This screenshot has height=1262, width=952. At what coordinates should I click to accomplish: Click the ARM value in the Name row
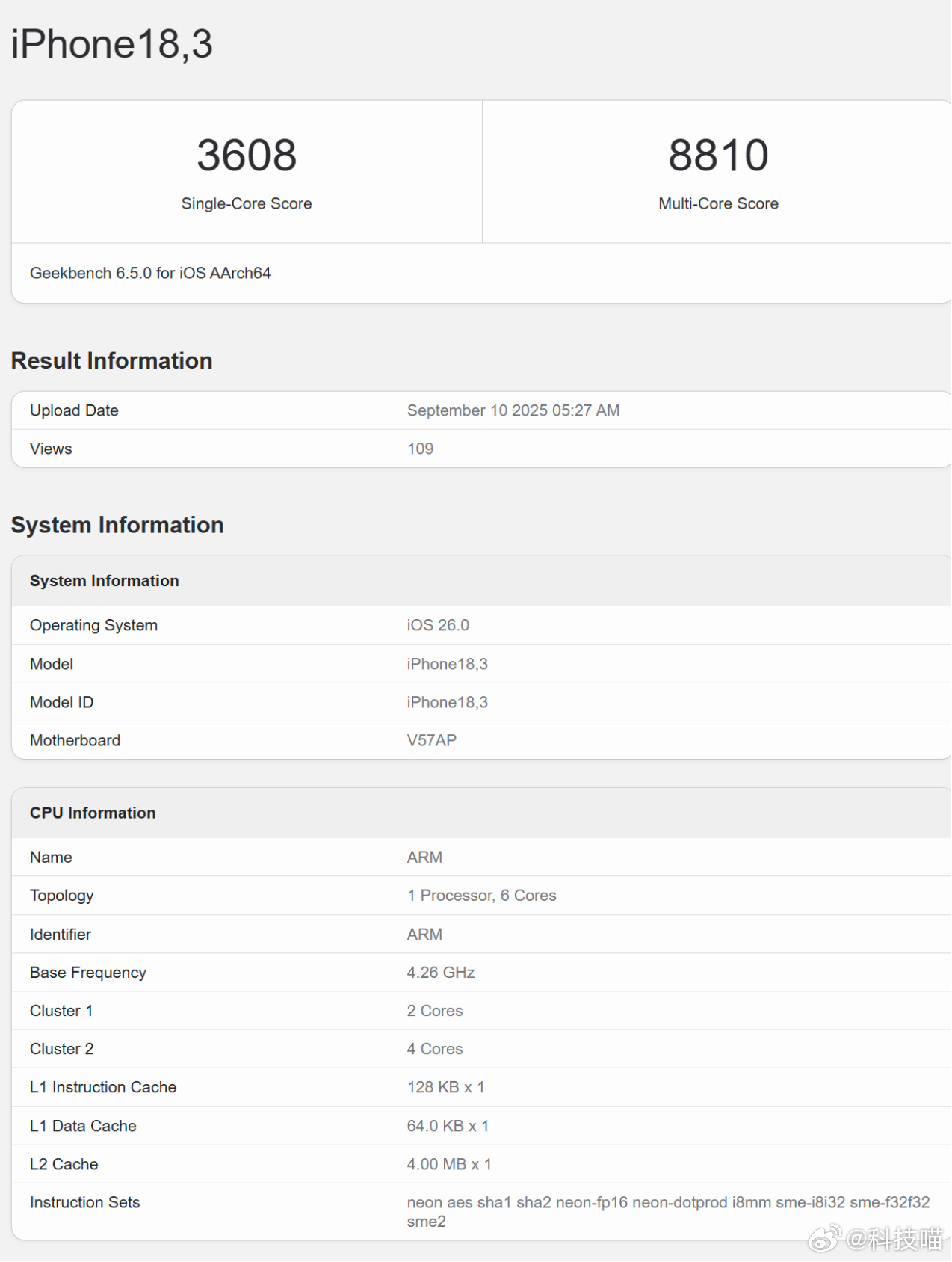(424, 857)
